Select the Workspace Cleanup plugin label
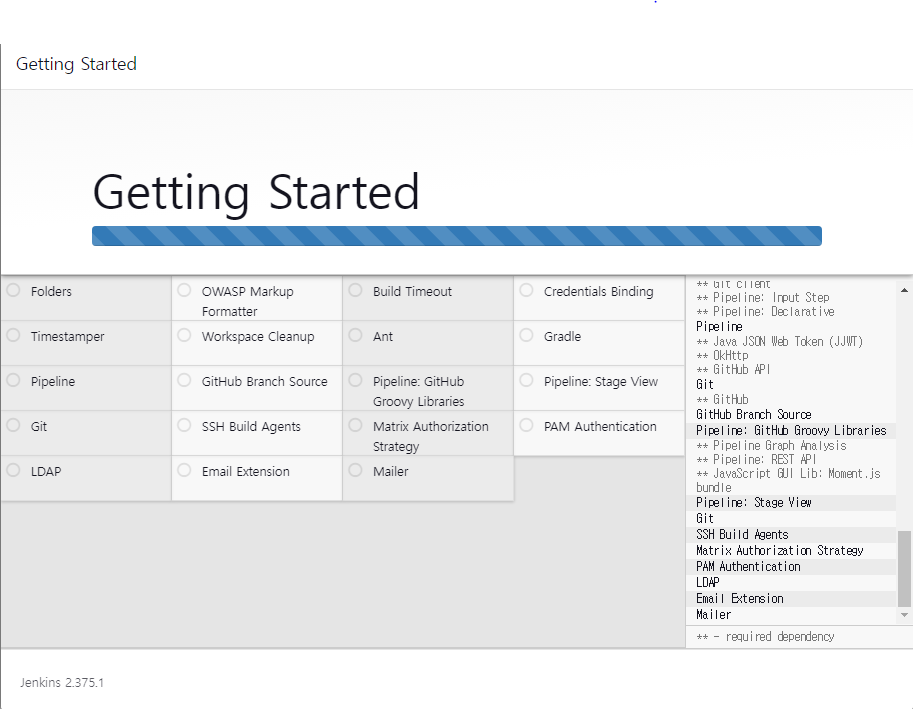 pos(258,336)
